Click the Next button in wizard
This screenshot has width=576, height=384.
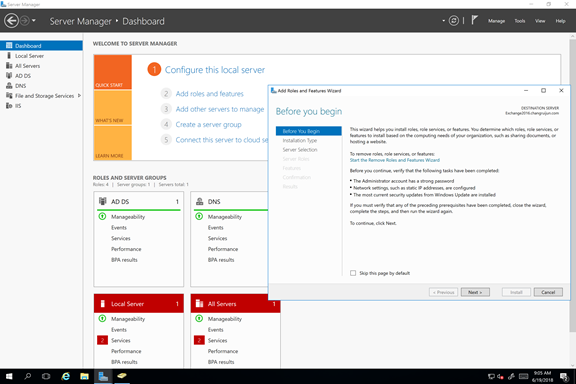(x=475, y=292)
